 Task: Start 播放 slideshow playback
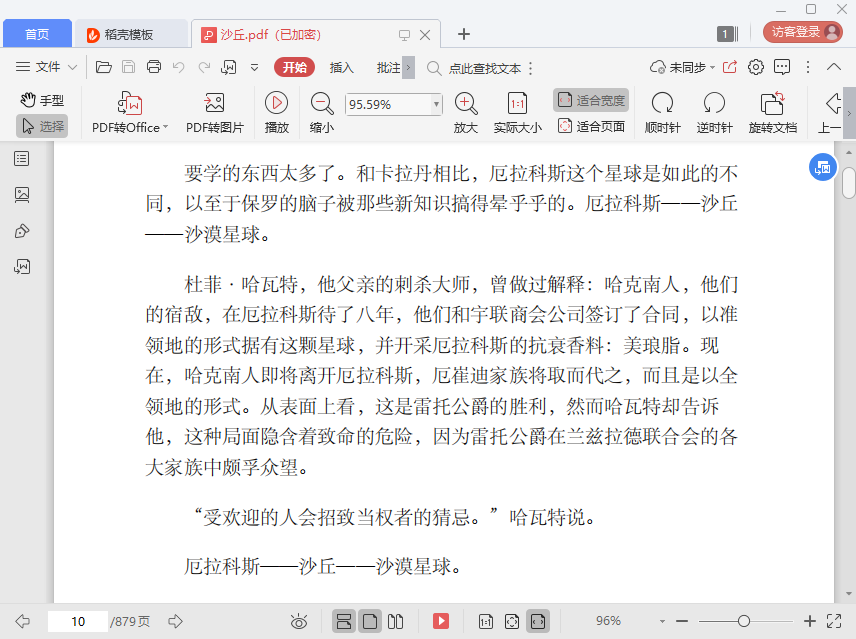(x=277, y=112)
